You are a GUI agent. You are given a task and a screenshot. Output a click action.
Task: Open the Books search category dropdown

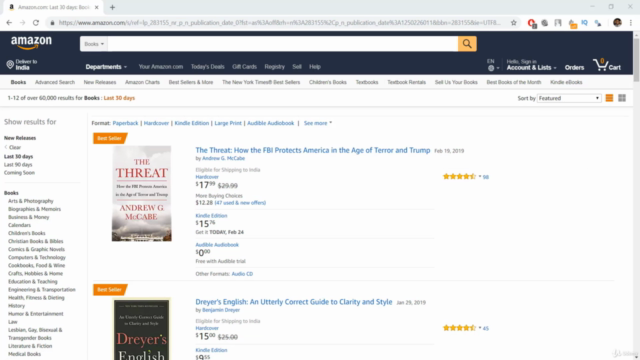(x=94, y=44)
